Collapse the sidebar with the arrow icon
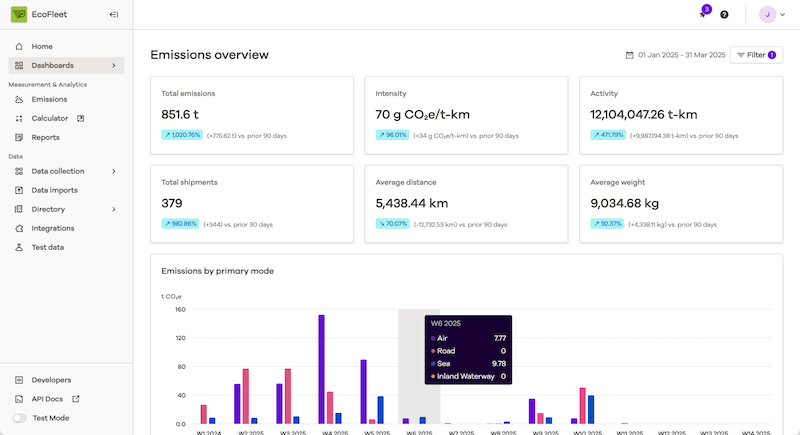This screenshot has height=435, width=800. (114, 15)
